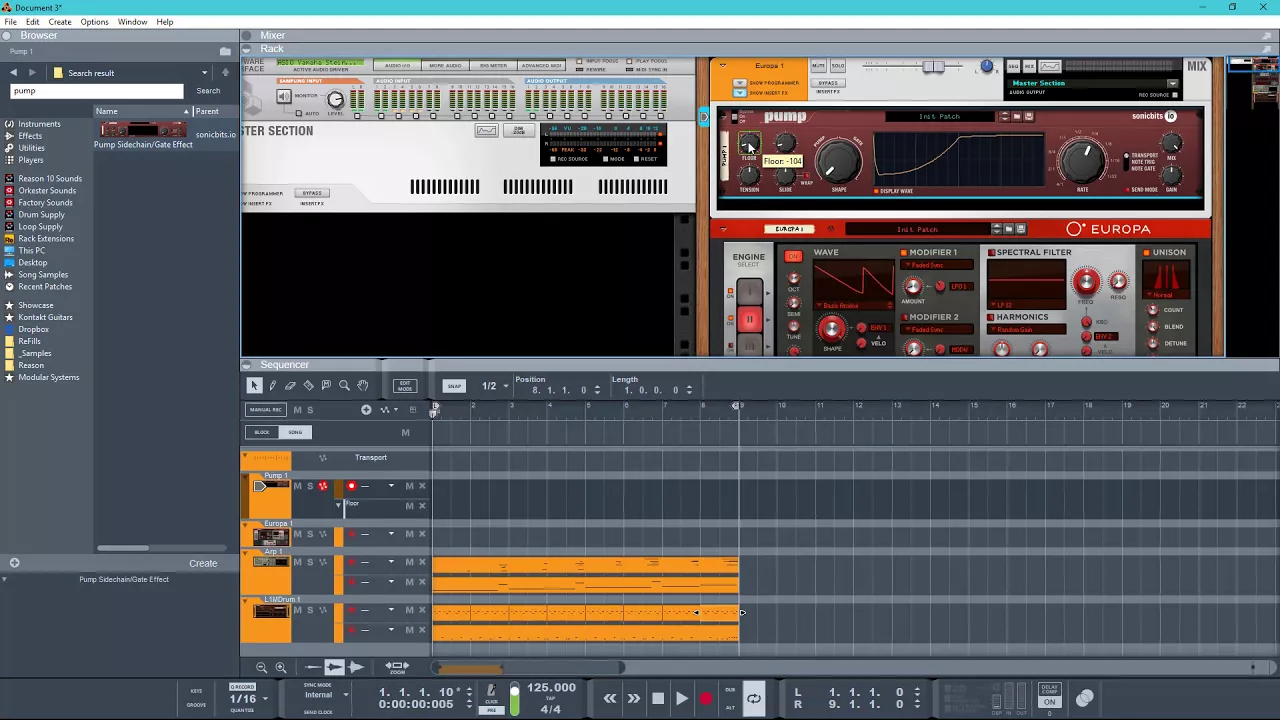
Task: Toggle the Unison enable LED on Europa
Action: coord(1147,253)
